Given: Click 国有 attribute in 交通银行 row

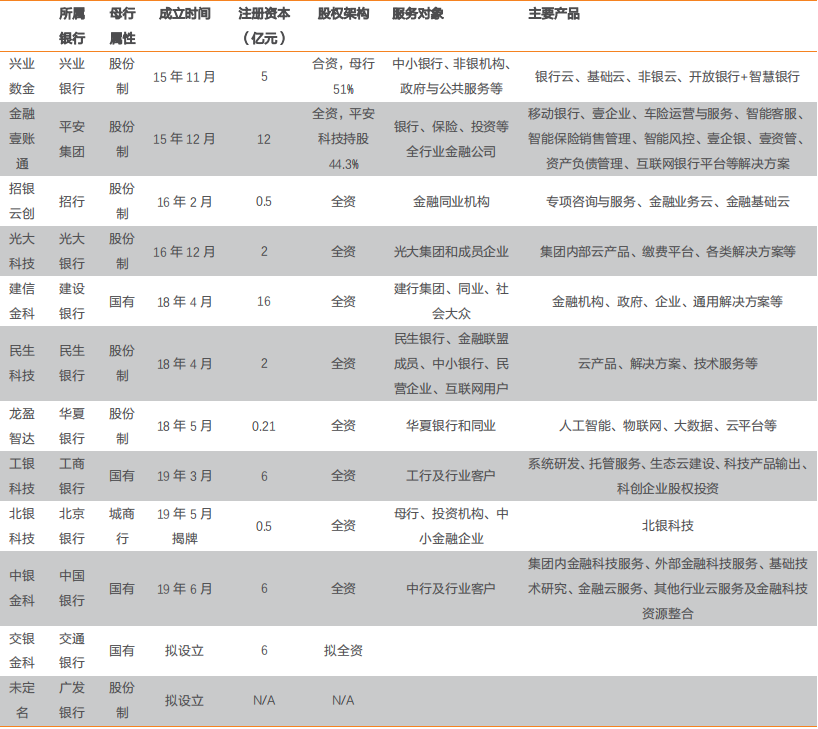Looking at the screenshot, I should pos(122,651).
